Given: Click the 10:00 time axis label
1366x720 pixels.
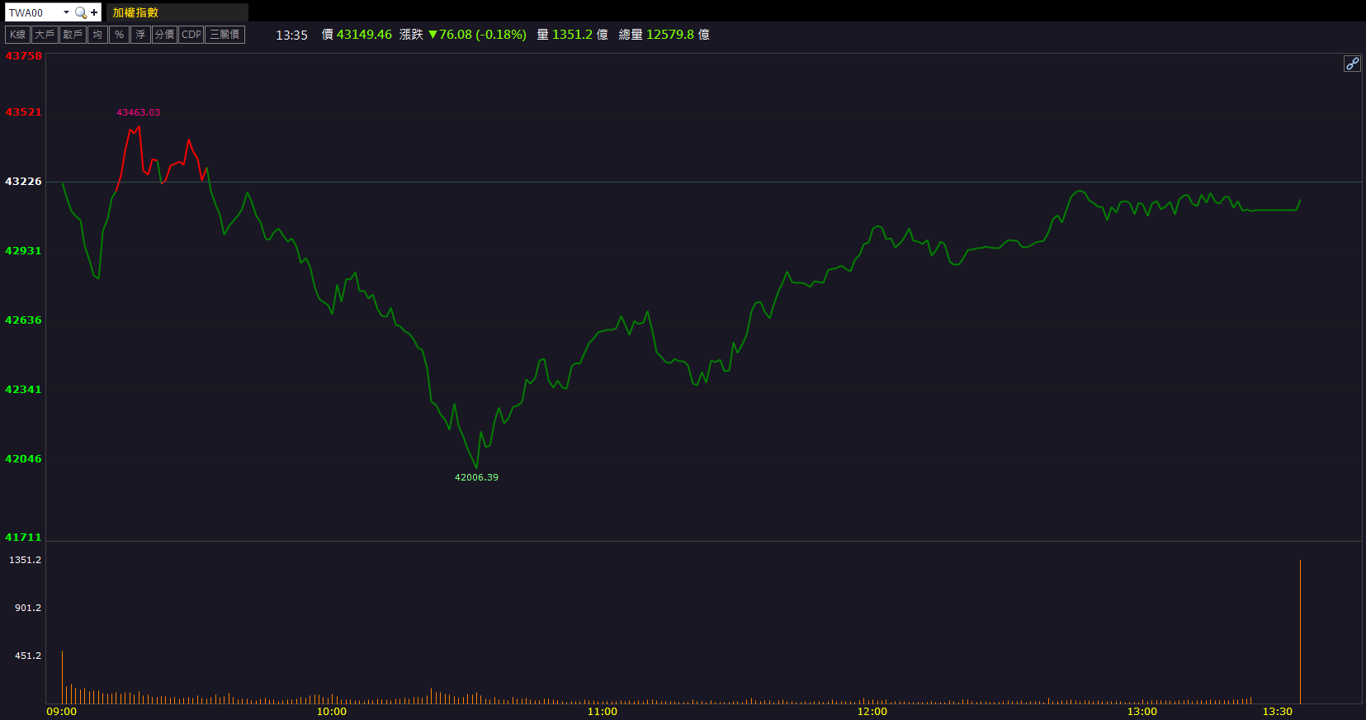Looking at the screenshot, I should [x=332, y=712].
